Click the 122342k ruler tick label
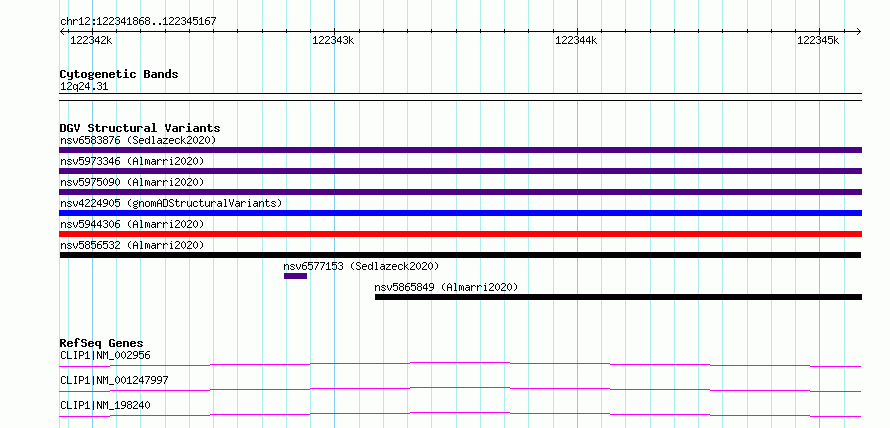The width and height of the screenshot is (890, 428). point(91,40)
